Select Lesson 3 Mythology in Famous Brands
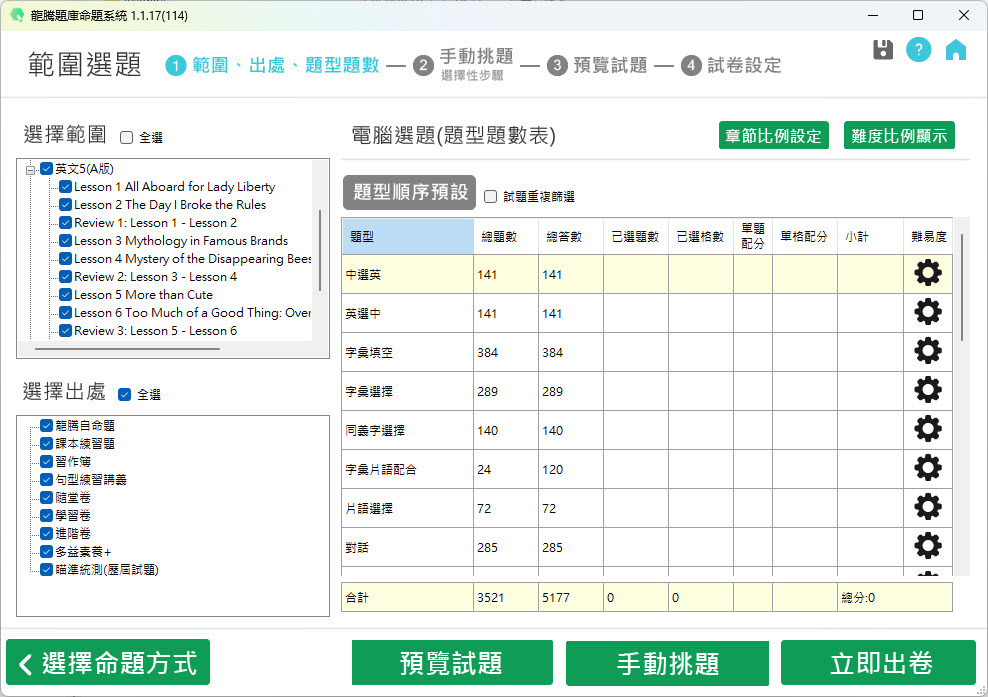988x697 pixels. pos(181,241)
